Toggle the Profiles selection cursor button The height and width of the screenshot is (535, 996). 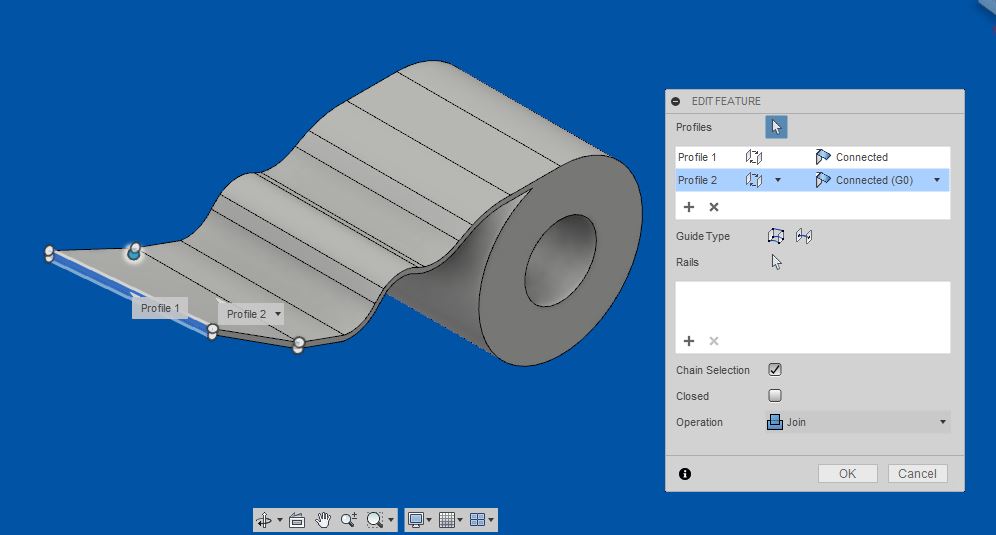(776, 127)
